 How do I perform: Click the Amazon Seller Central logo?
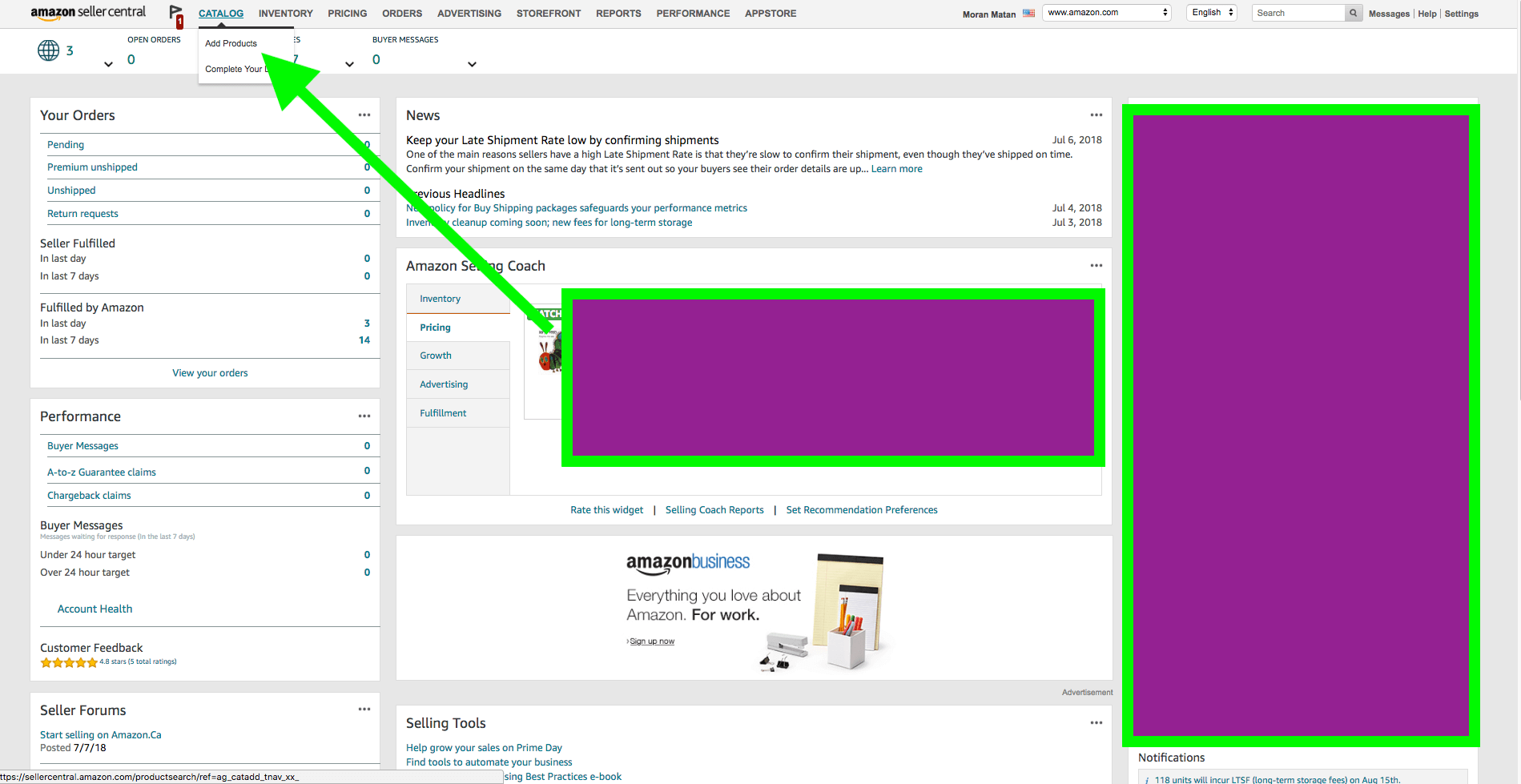(x=88, y=13)
